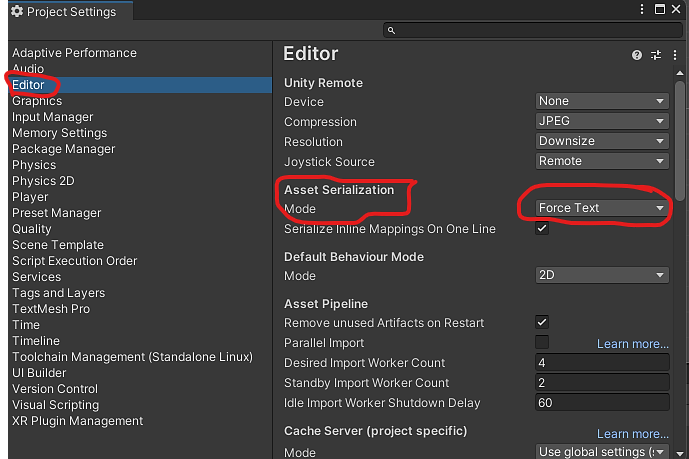Click the magnifier icon in search field
This screenshot has height=459, width=689.
tap(394, 31)
